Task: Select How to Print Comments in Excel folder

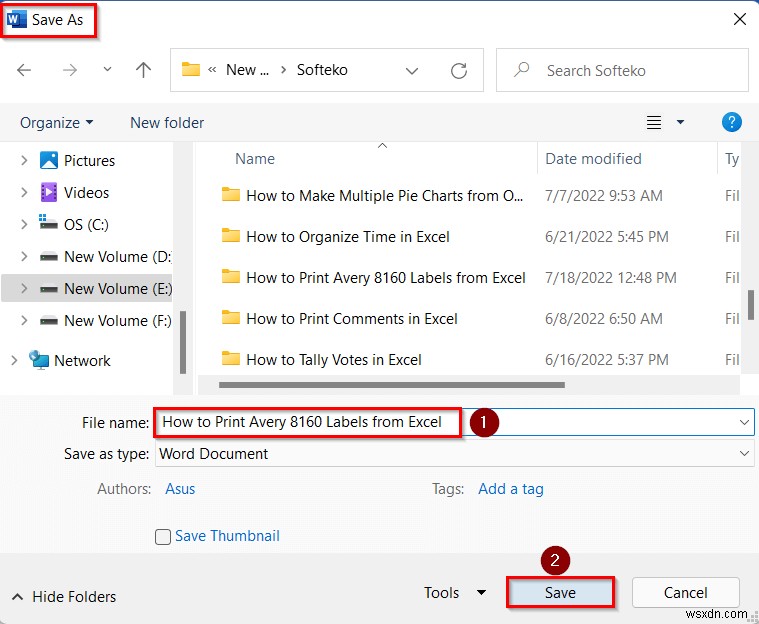Action: click(339, 319)
